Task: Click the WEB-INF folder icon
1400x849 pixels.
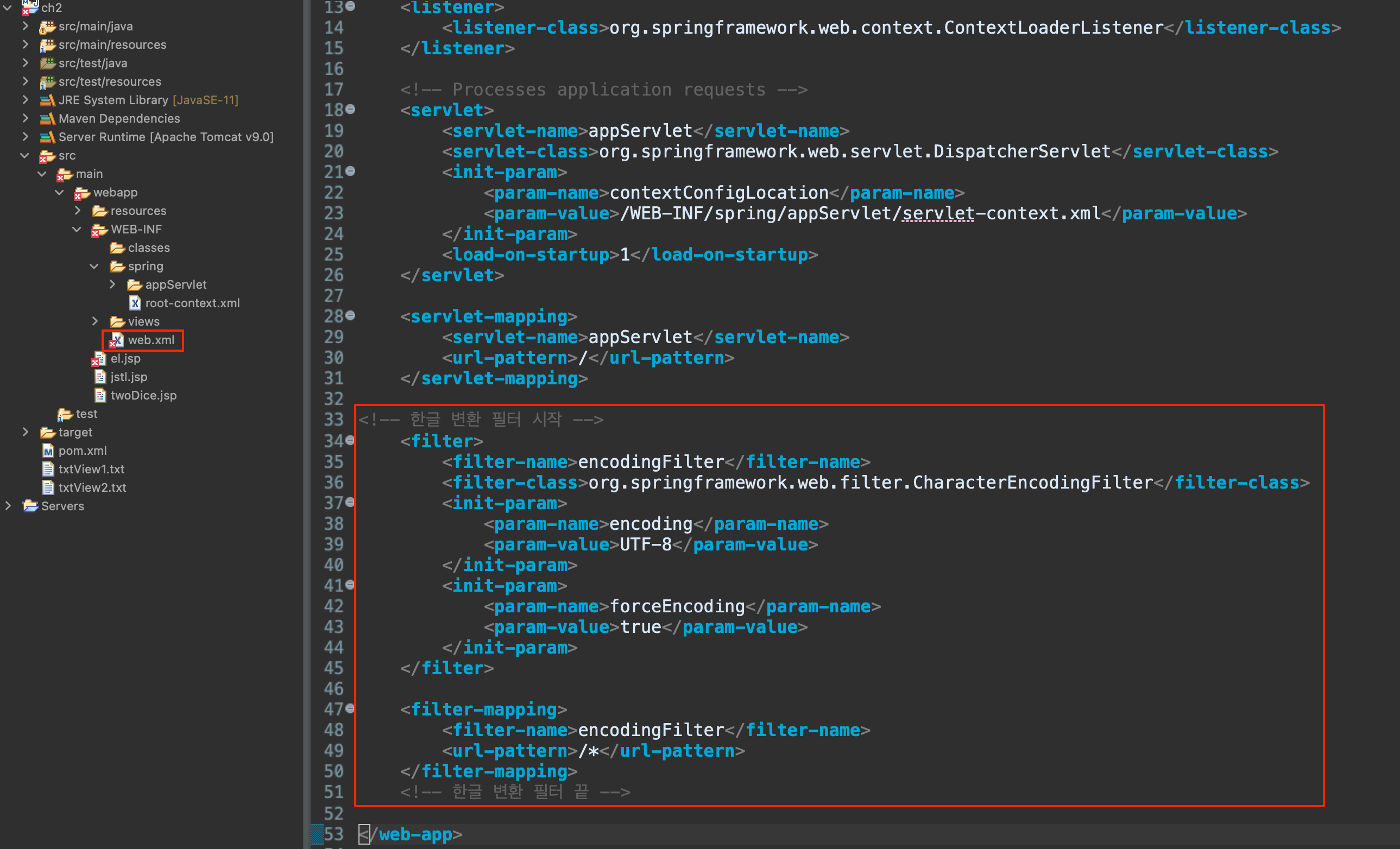Action: pos(99,230)
